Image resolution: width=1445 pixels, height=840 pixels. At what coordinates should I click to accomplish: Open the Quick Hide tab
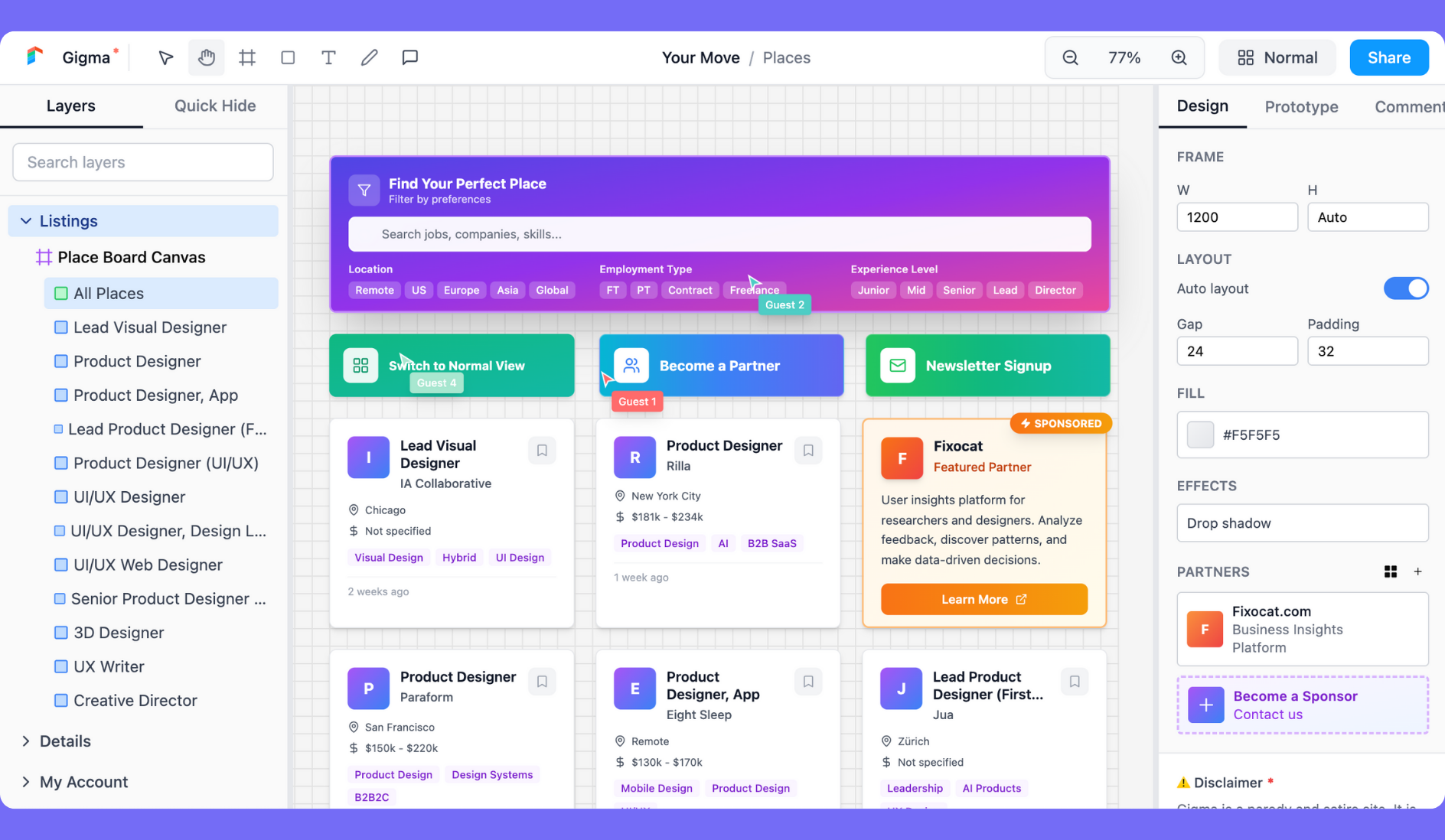click(215, 106)
